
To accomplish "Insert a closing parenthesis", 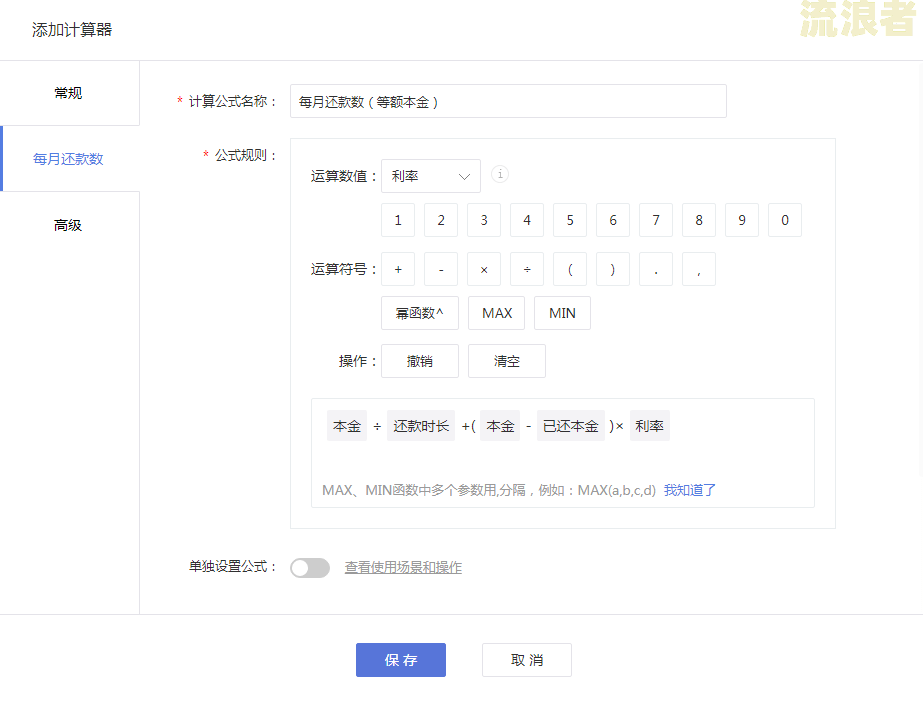I will 613,269.
